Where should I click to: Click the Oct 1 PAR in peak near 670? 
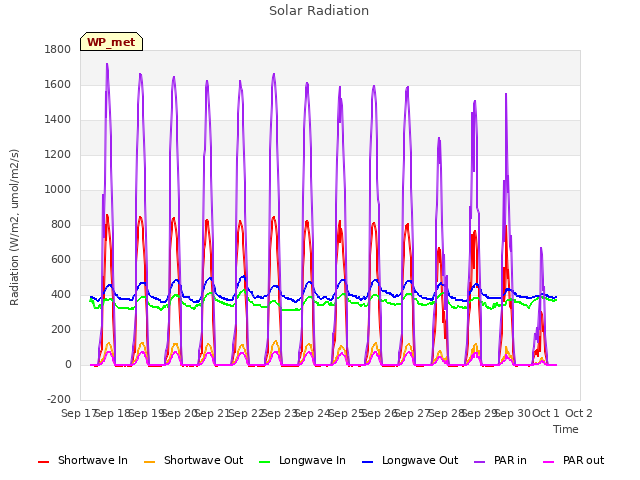pyautogui.click(x=541, y=249)
